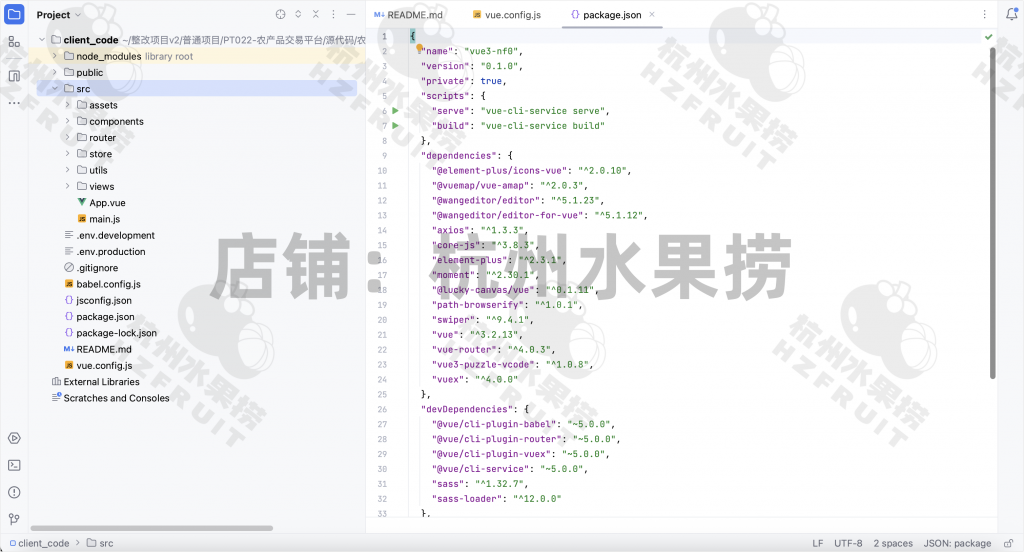
Task: Open the Terminal tool window
Action: coord(14,465)
